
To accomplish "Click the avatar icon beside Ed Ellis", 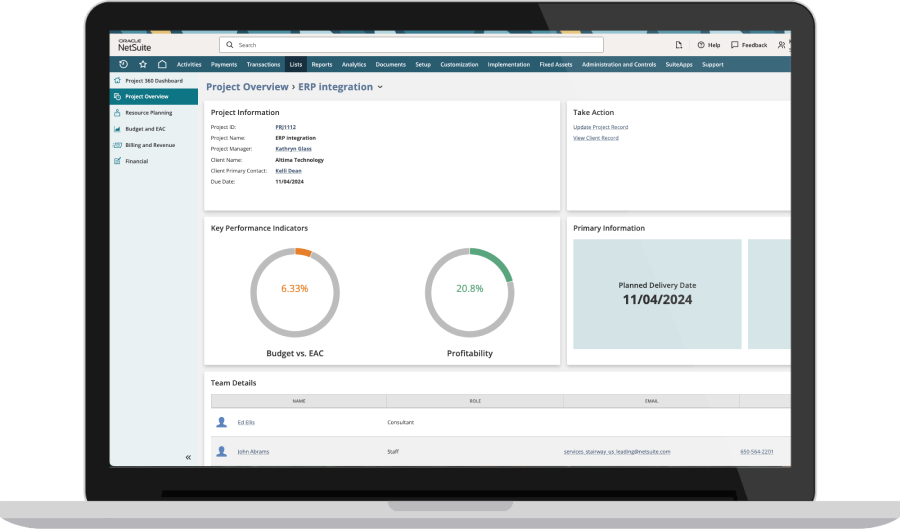I will (x=222, y=422).
